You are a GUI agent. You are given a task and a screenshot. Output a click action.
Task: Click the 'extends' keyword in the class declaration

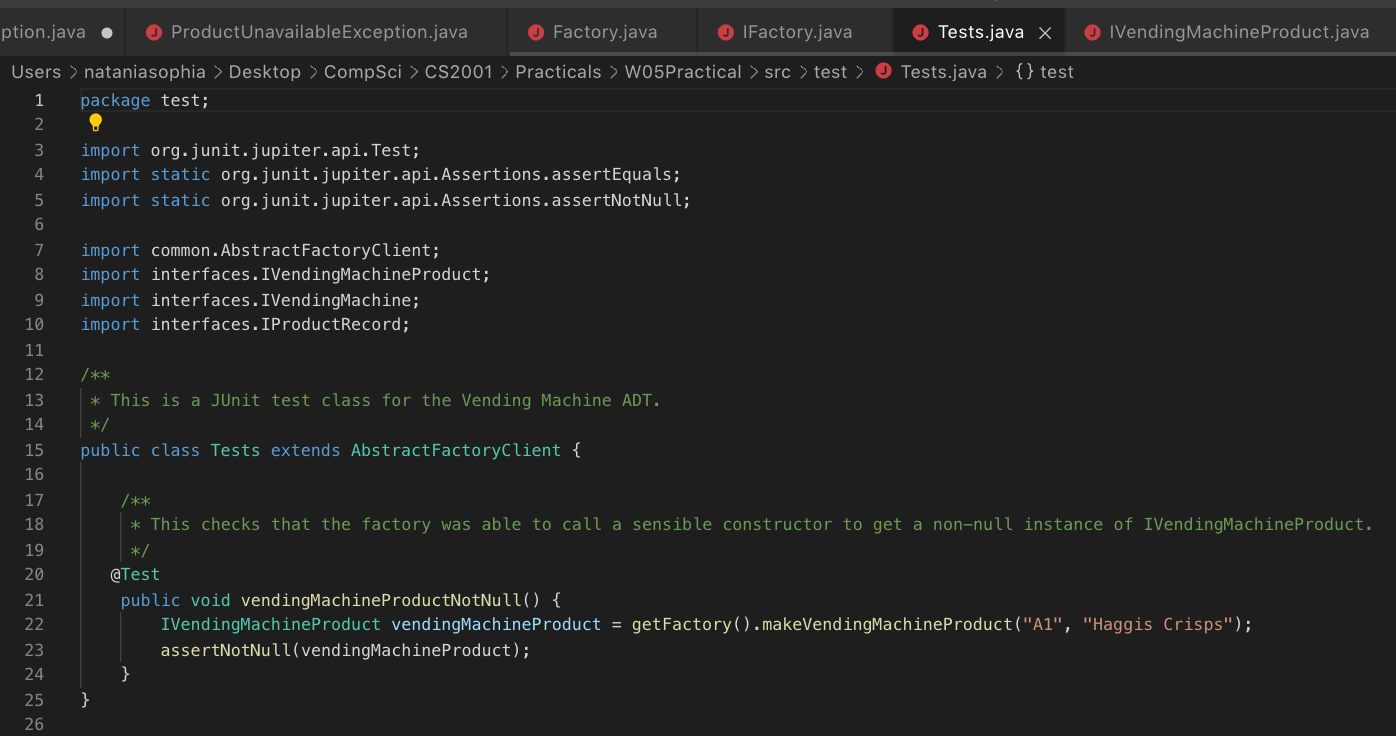(306, 450)
